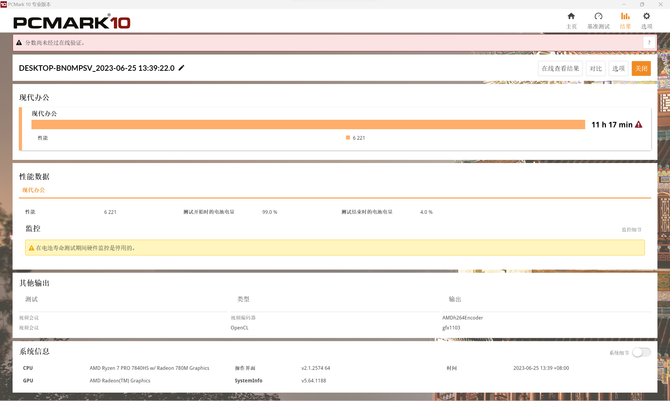The image size is (670, 401).
Task: Click the 11 h 17 min battery result
Action: tap(611, 124)
